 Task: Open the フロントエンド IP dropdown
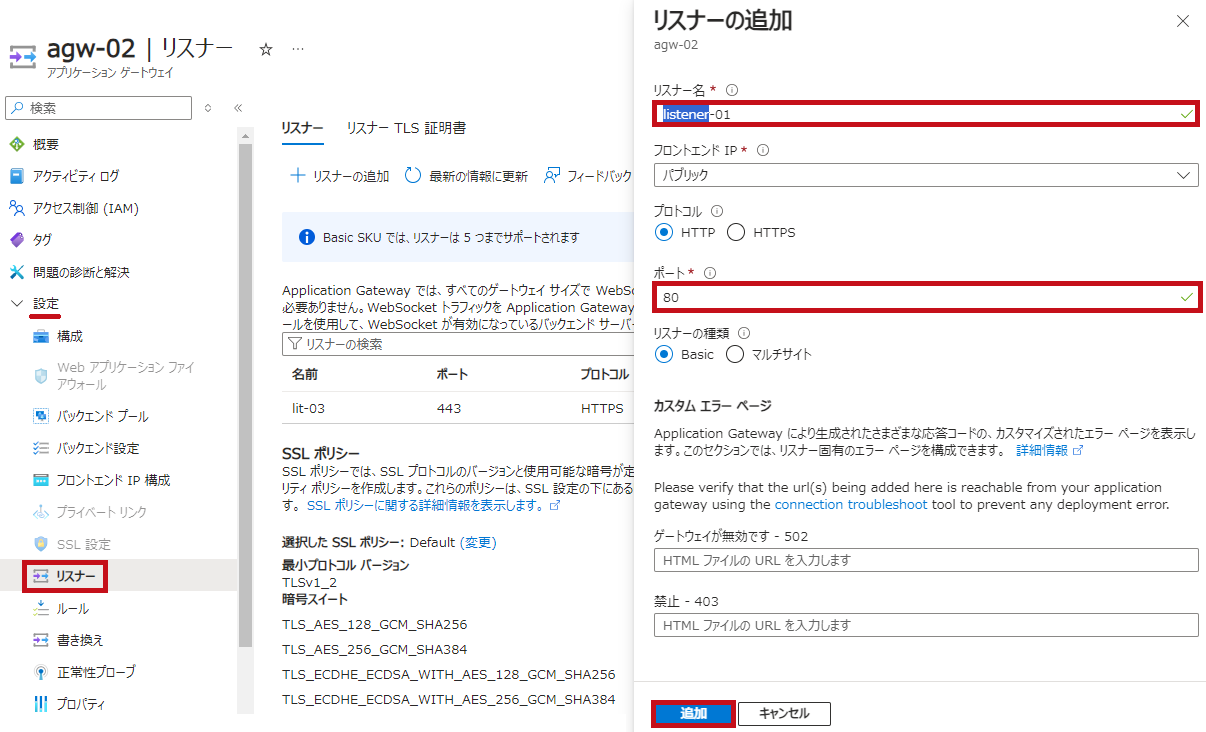926,175
